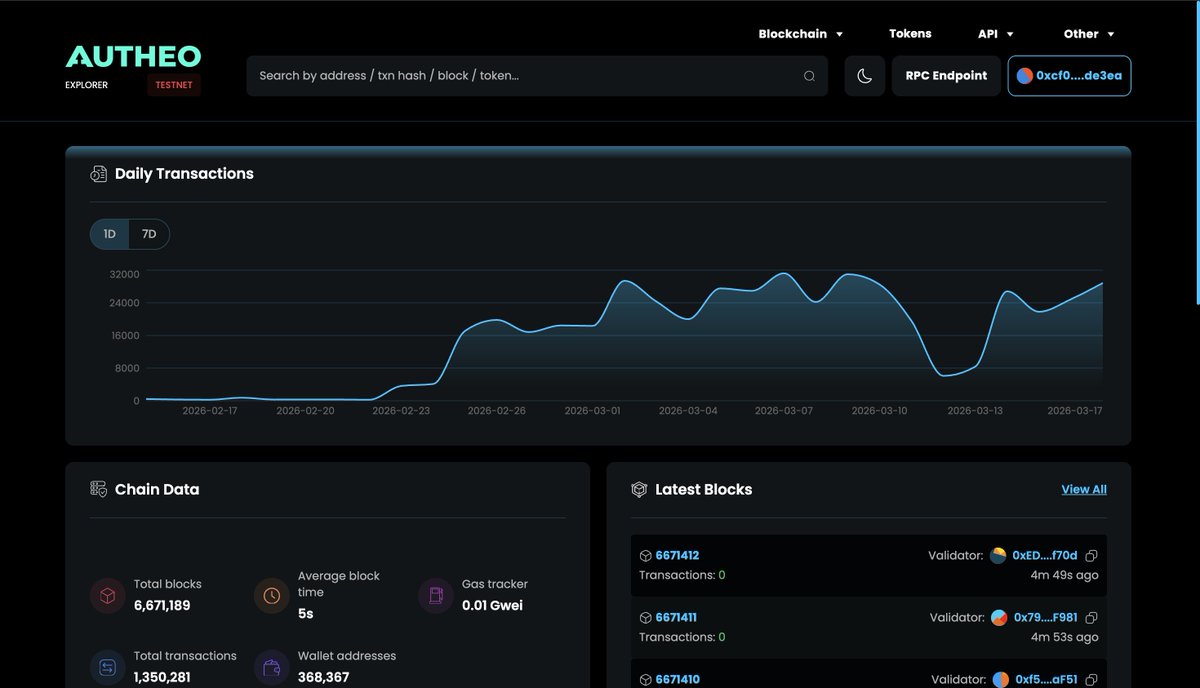
Task: Click the 4m 49s ago timestamp
Action: tap(1064, 575)
